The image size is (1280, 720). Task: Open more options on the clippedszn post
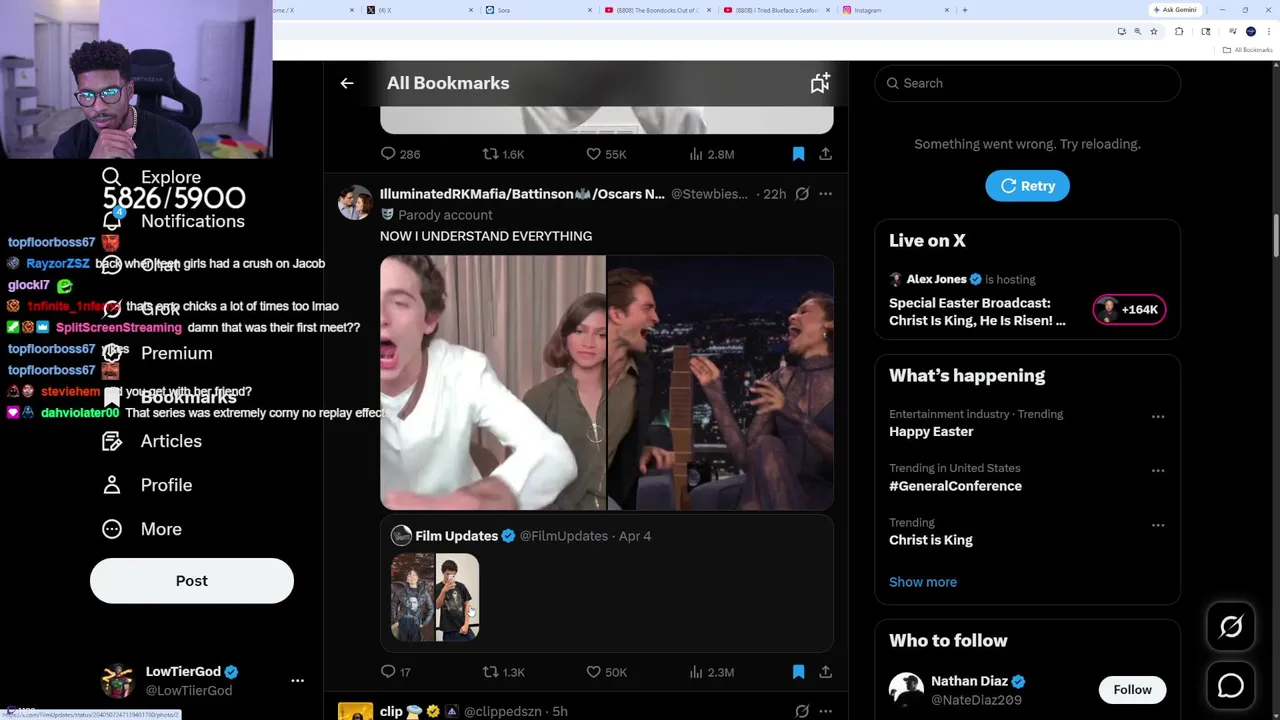tap(825, 711)
